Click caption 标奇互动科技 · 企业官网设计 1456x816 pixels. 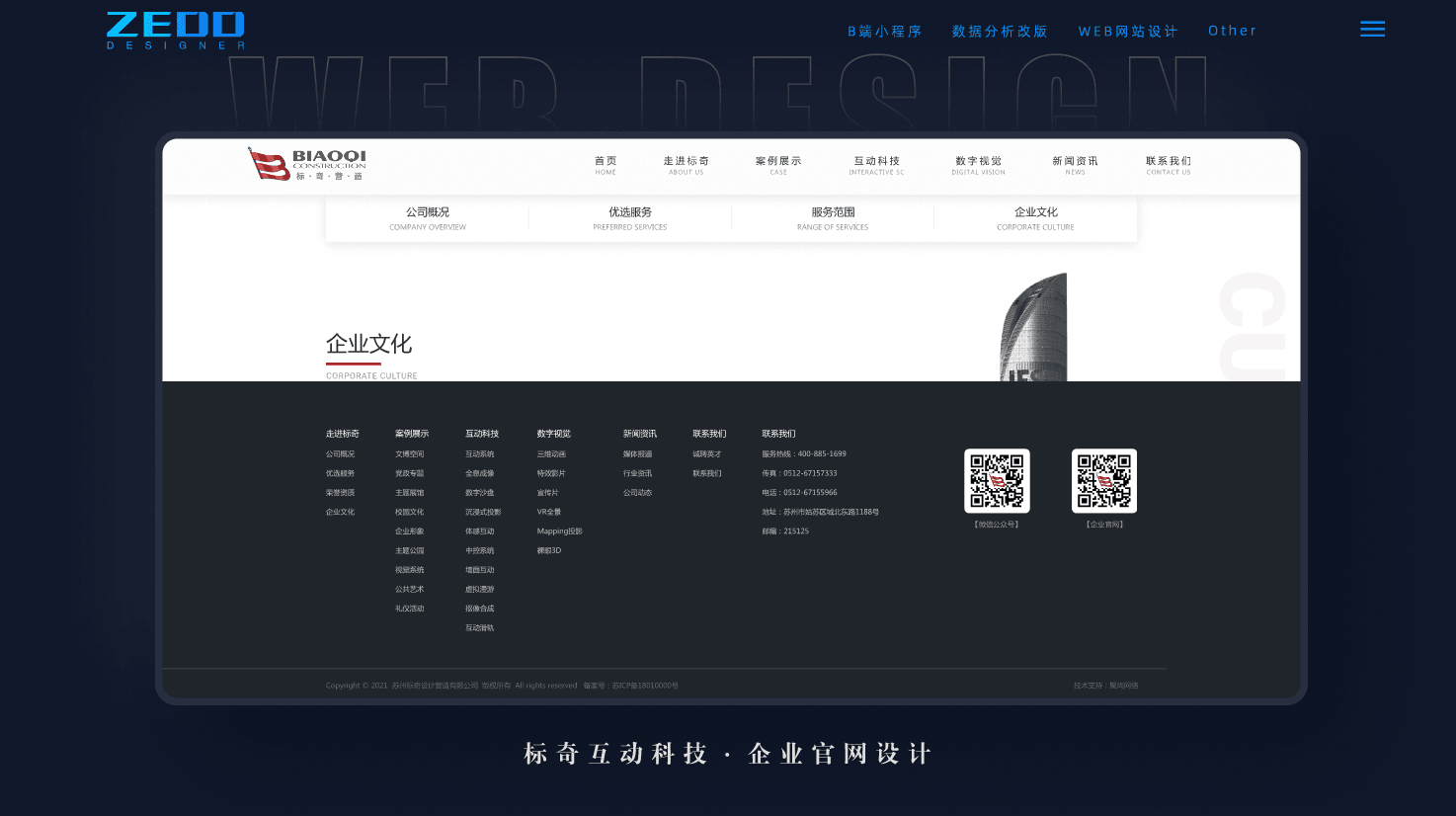(x=727, y=754)
